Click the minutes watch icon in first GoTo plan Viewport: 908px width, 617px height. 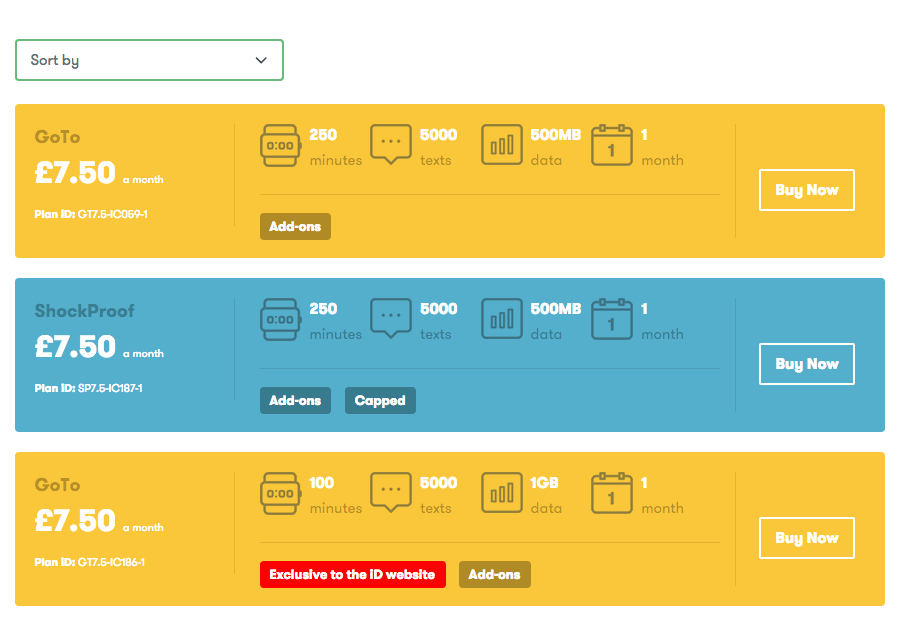(x=280, y=146)
